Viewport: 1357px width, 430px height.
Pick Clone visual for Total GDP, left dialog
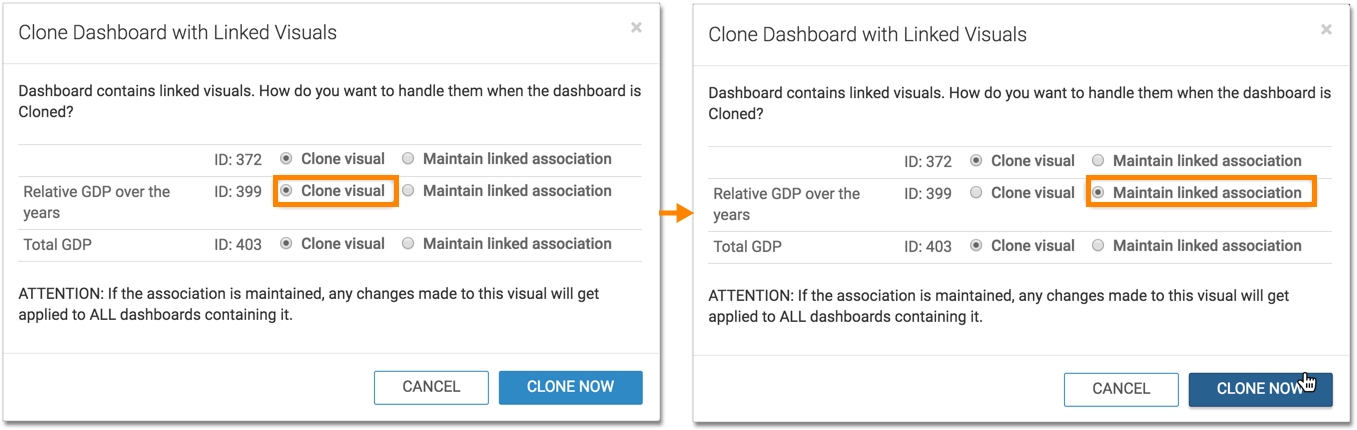click(287, 244)
